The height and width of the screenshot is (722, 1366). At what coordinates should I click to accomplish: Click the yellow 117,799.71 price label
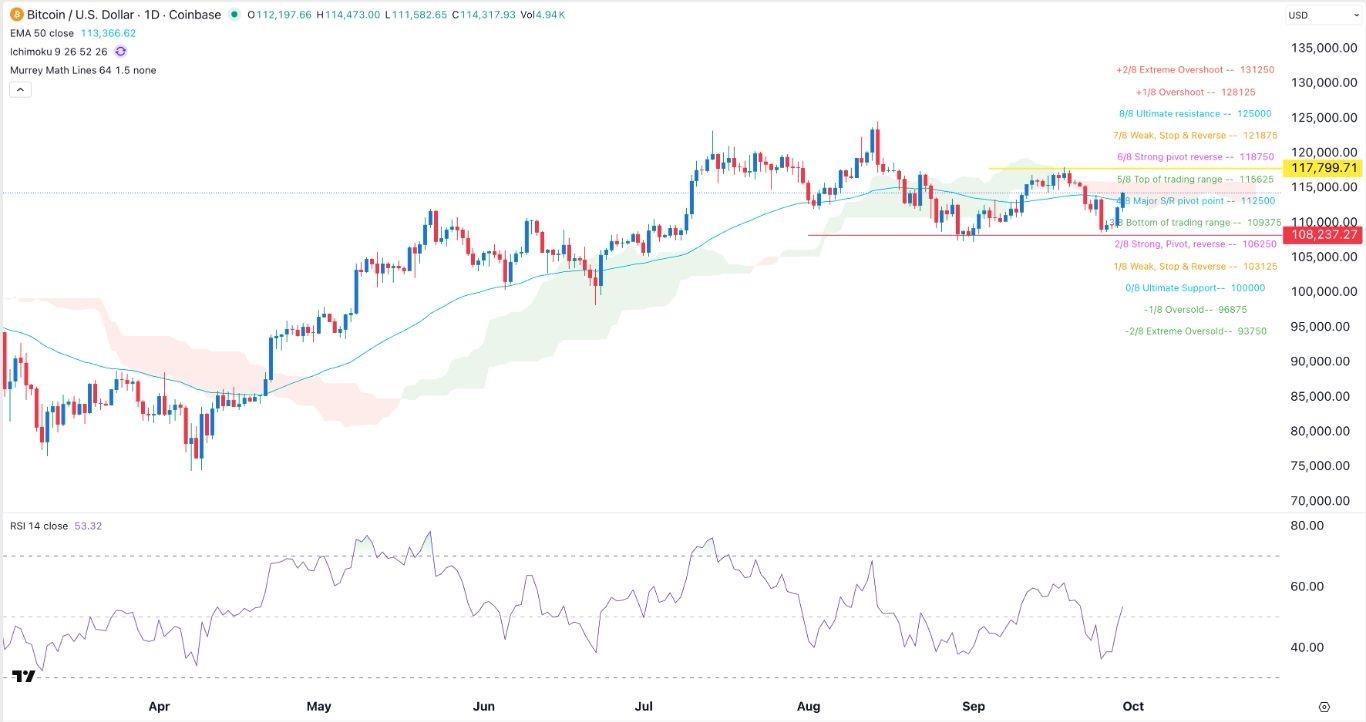[x=1325, y=168]
